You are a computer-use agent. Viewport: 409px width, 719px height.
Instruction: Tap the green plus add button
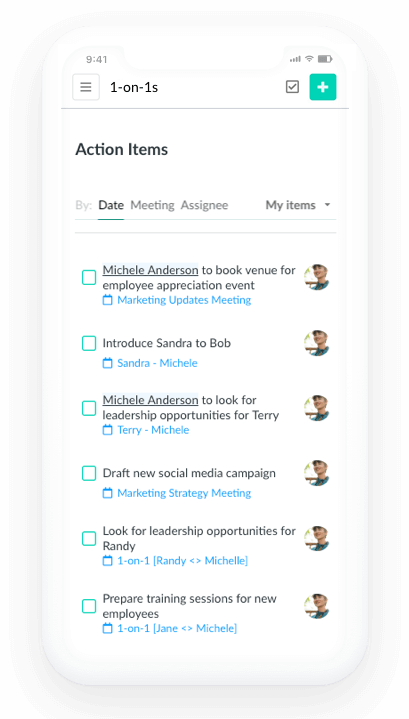point(323,87)
